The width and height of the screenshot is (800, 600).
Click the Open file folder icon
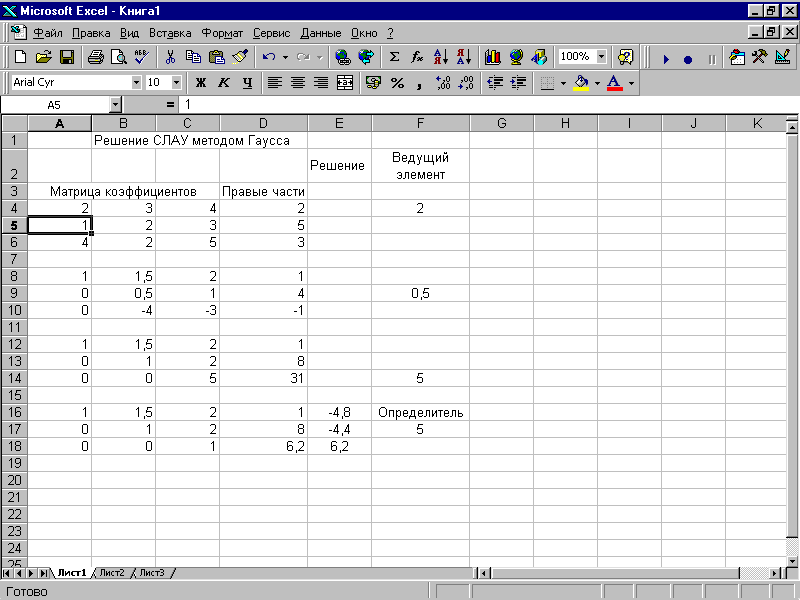[44, 57]
